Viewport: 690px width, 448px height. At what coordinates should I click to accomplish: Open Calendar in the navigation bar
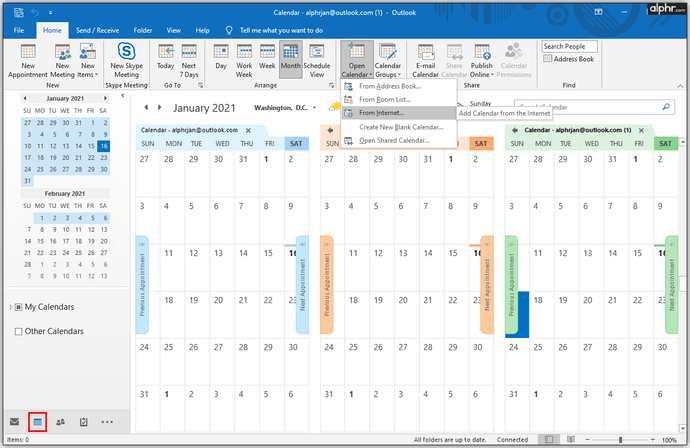[x=37, y=422]
